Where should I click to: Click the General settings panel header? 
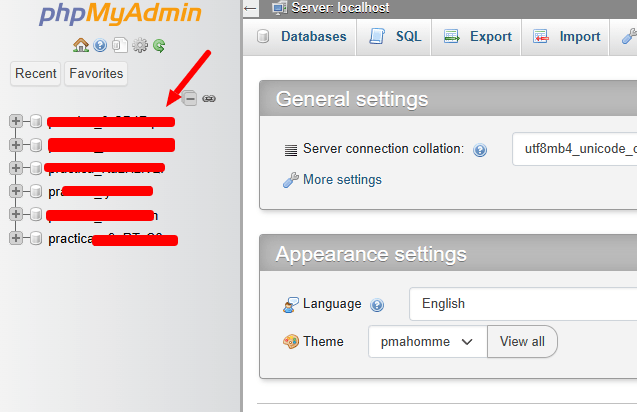click(x=448, y=99)
